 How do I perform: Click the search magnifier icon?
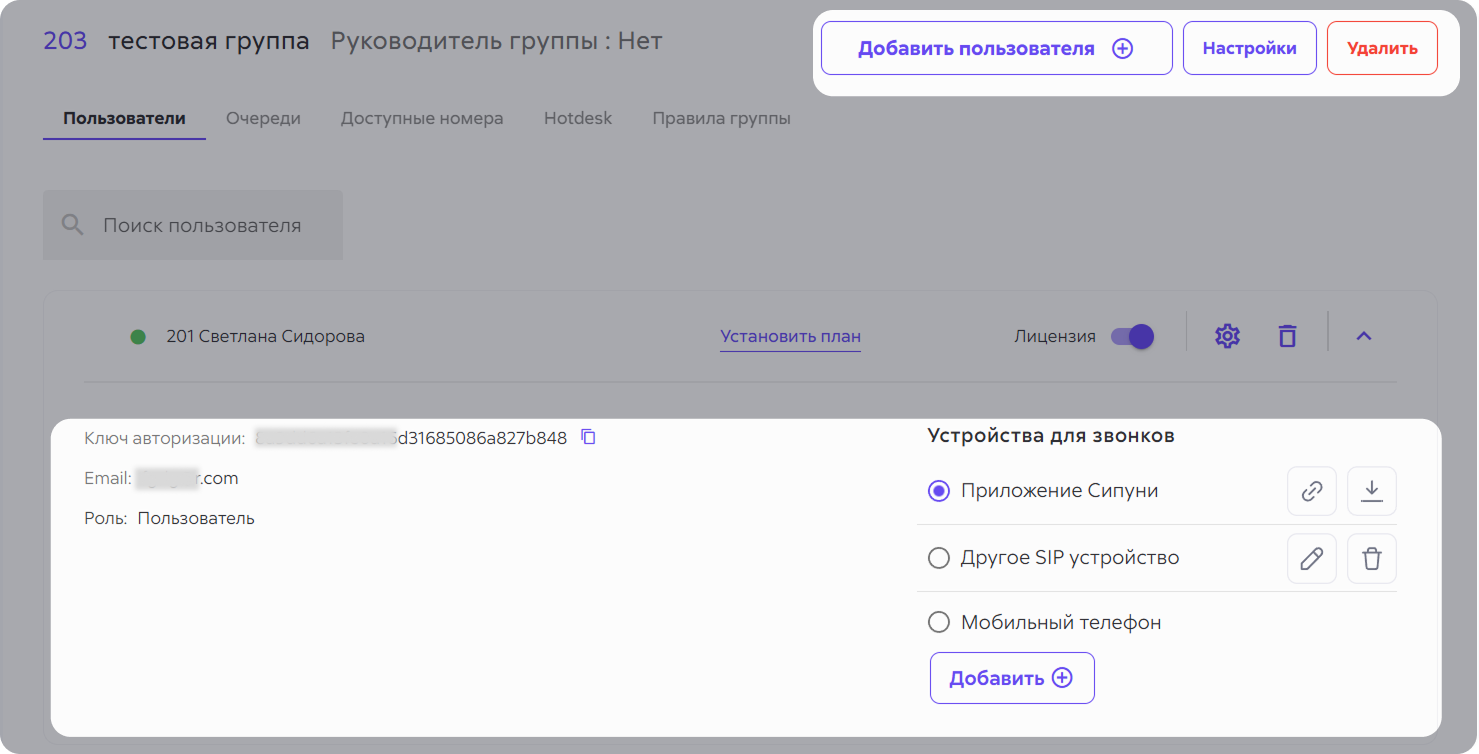click(73, 225)
